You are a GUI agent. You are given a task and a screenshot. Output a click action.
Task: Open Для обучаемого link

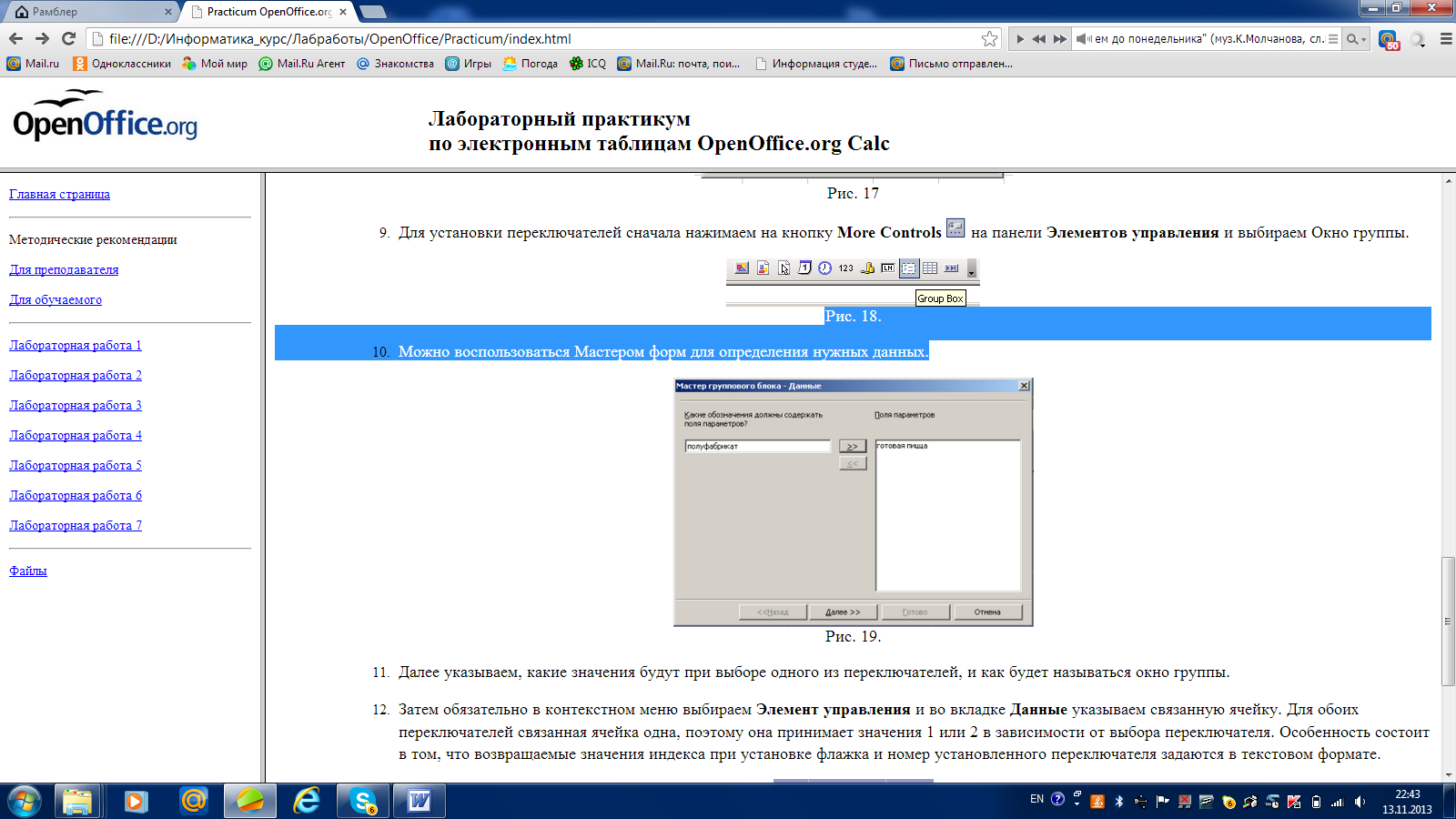click(56, 299)
